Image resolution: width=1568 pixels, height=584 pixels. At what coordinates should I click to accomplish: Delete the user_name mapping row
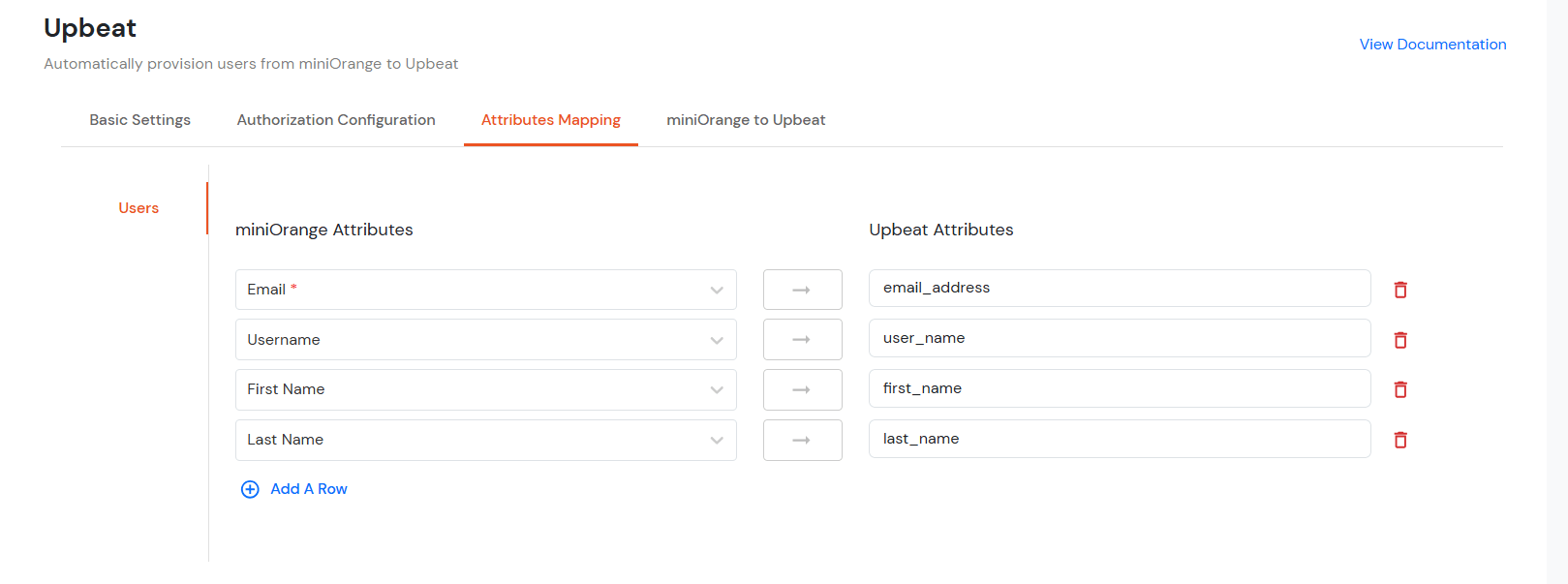click(x=1400, y=340)
